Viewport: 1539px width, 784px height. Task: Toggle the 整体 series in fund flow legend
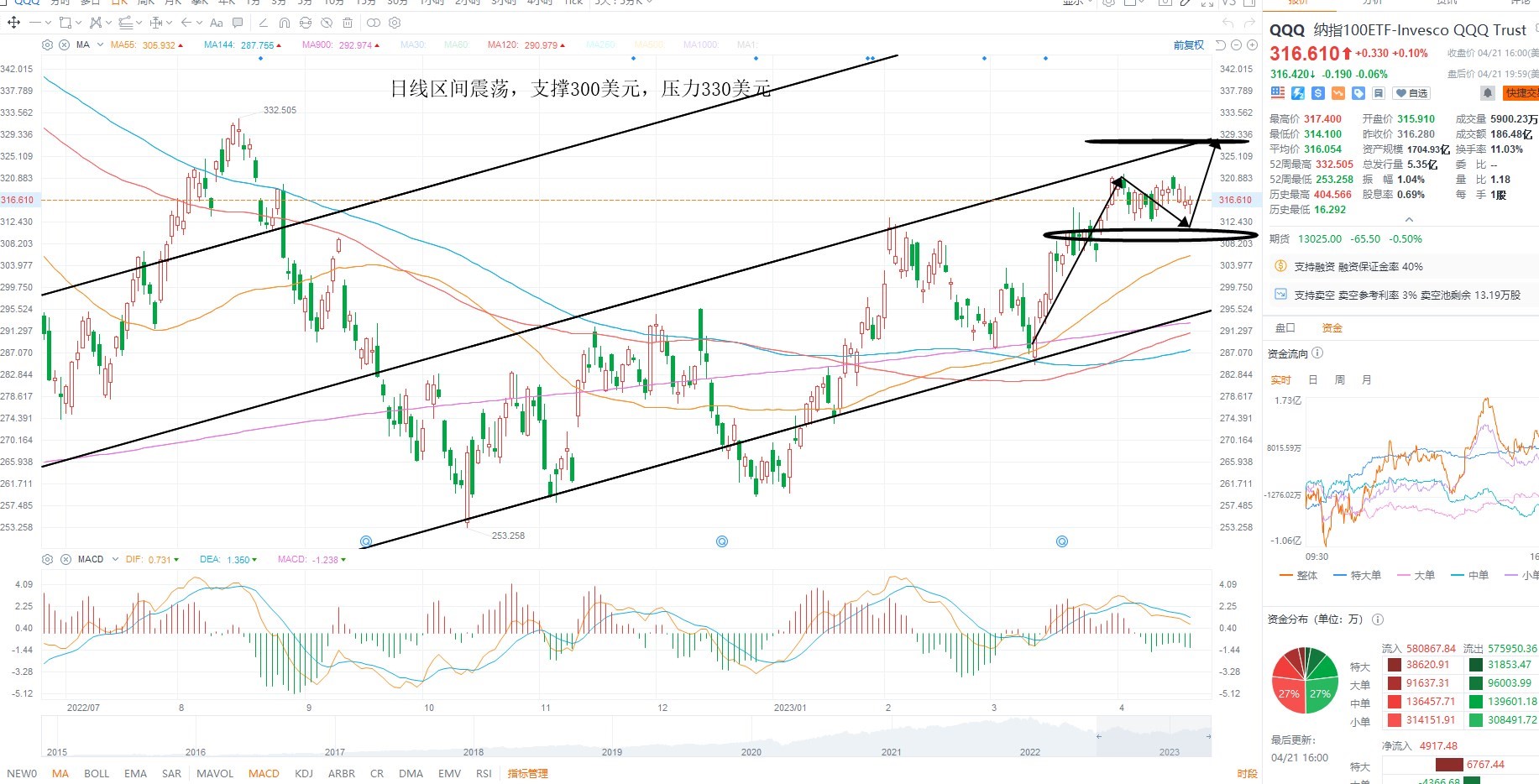coord(1298,576)
